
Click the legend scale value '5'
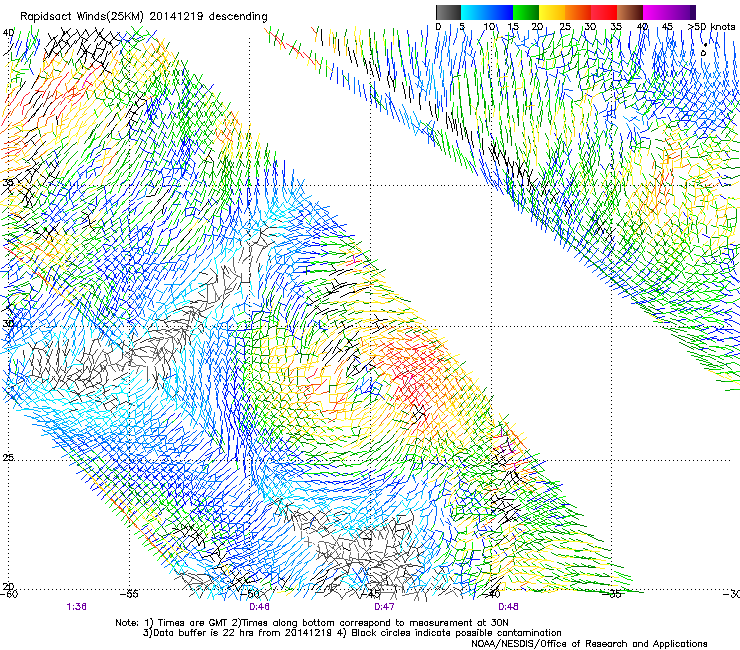coord(462,27)
